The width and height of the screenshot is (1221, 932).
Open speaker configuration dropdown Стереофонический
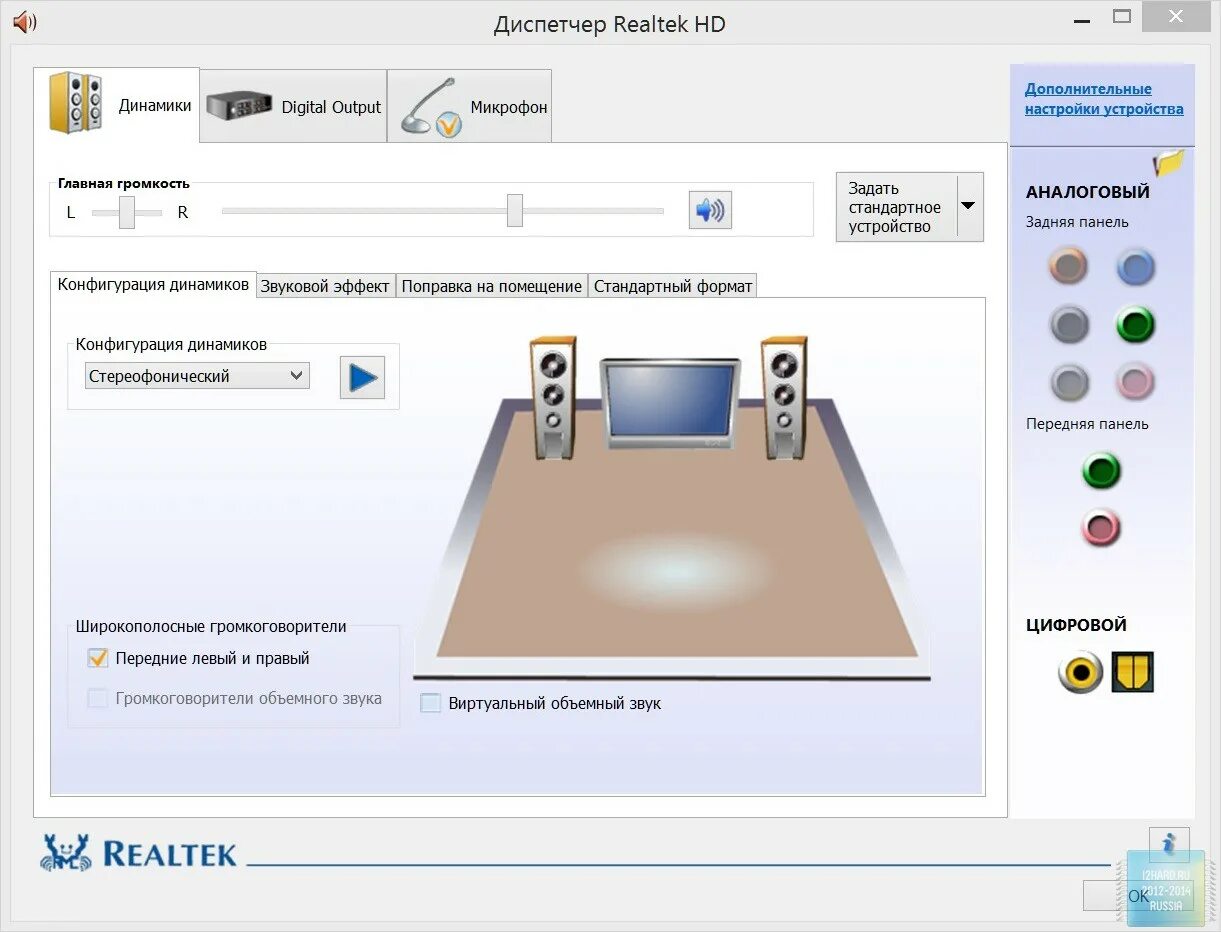tap(197, 376)
